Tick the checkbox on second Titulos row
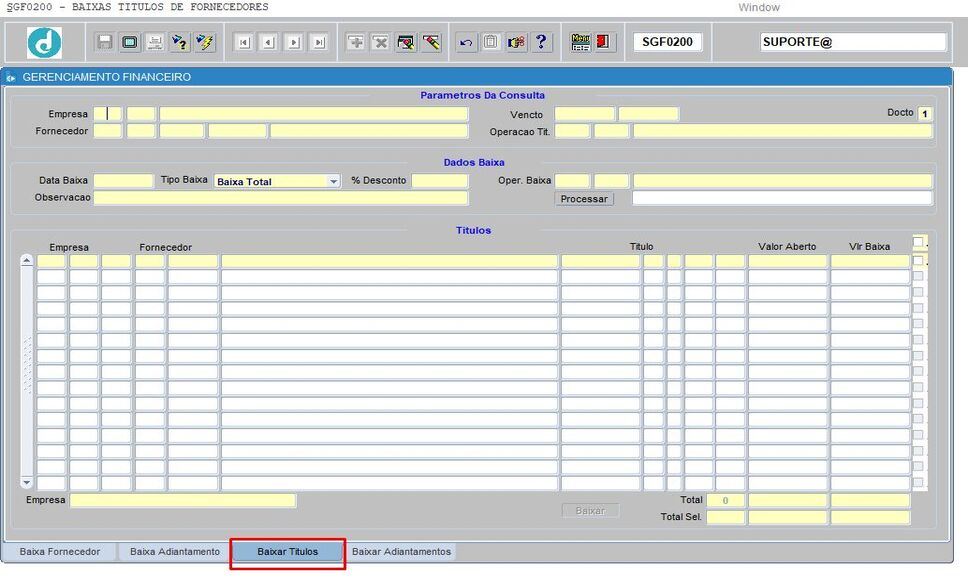968x577 pixels. pos(918,276)
